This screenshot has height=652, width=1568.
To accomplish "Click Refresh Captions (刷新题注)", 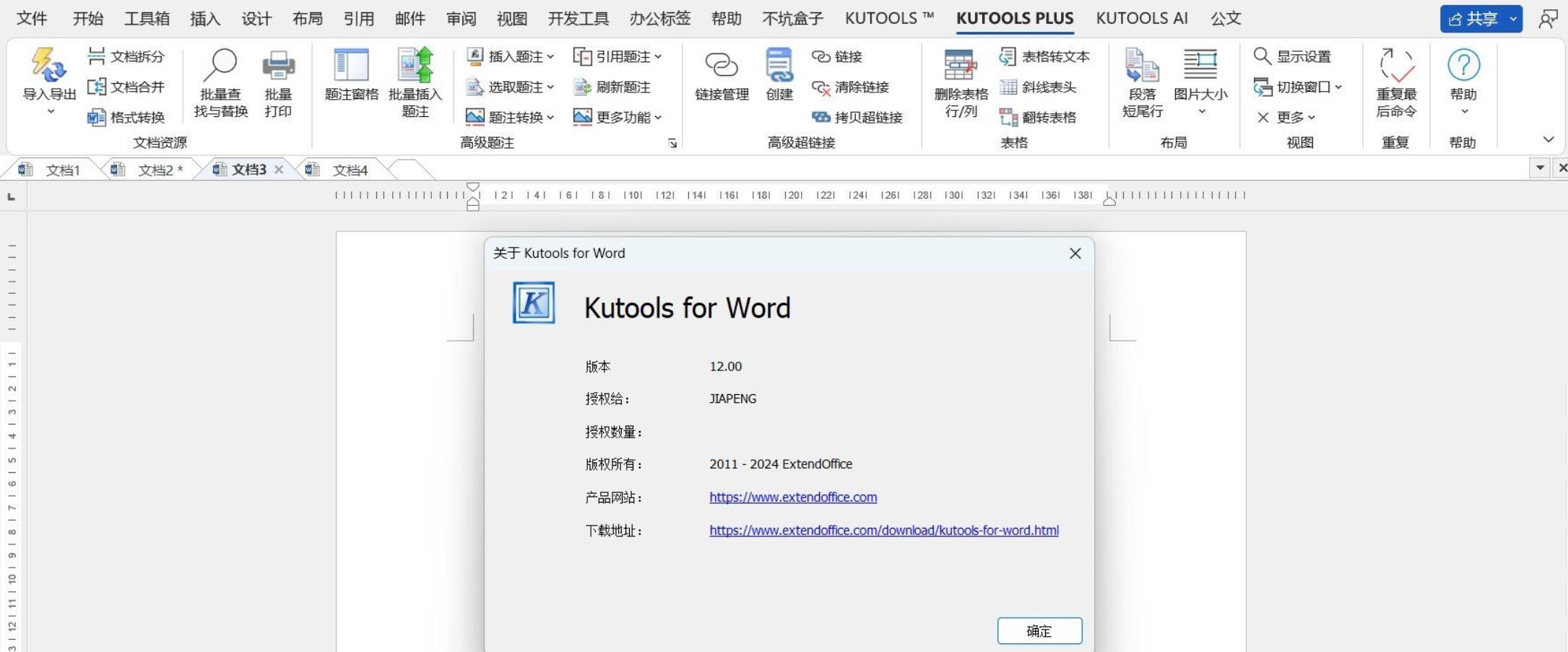I will 612,87.
